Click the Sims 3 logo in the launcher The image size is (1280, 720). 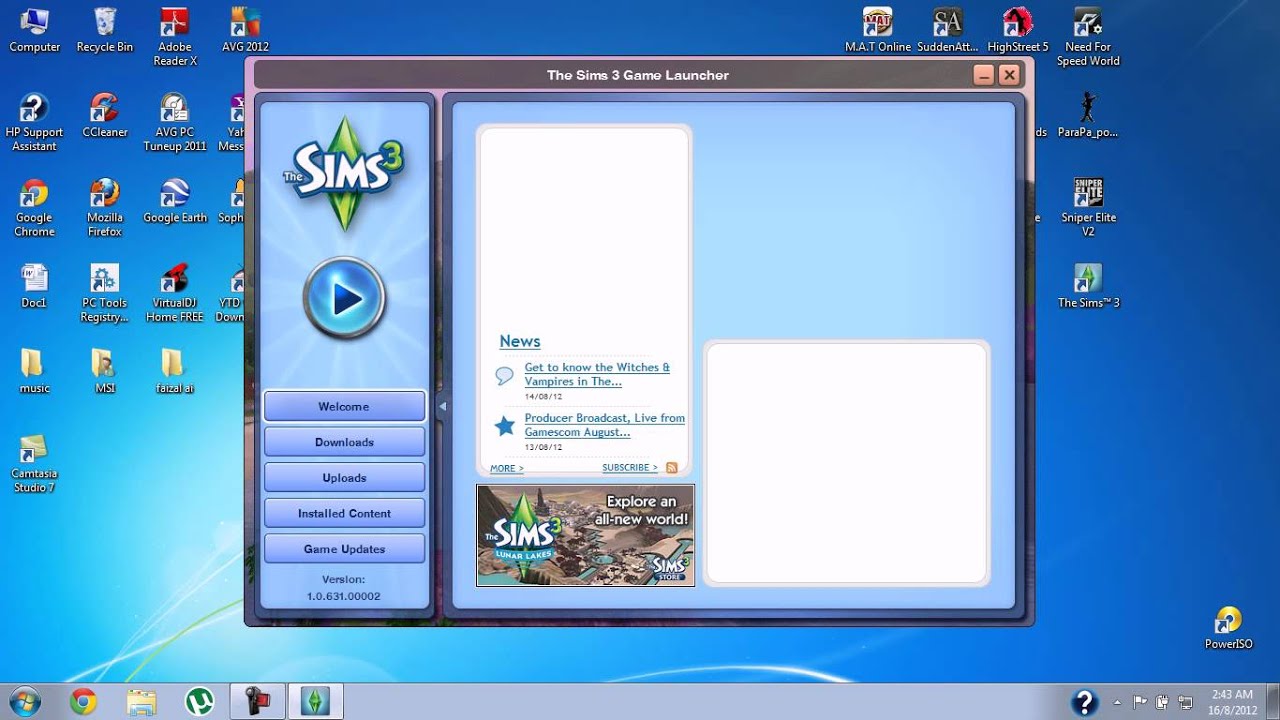344,173
